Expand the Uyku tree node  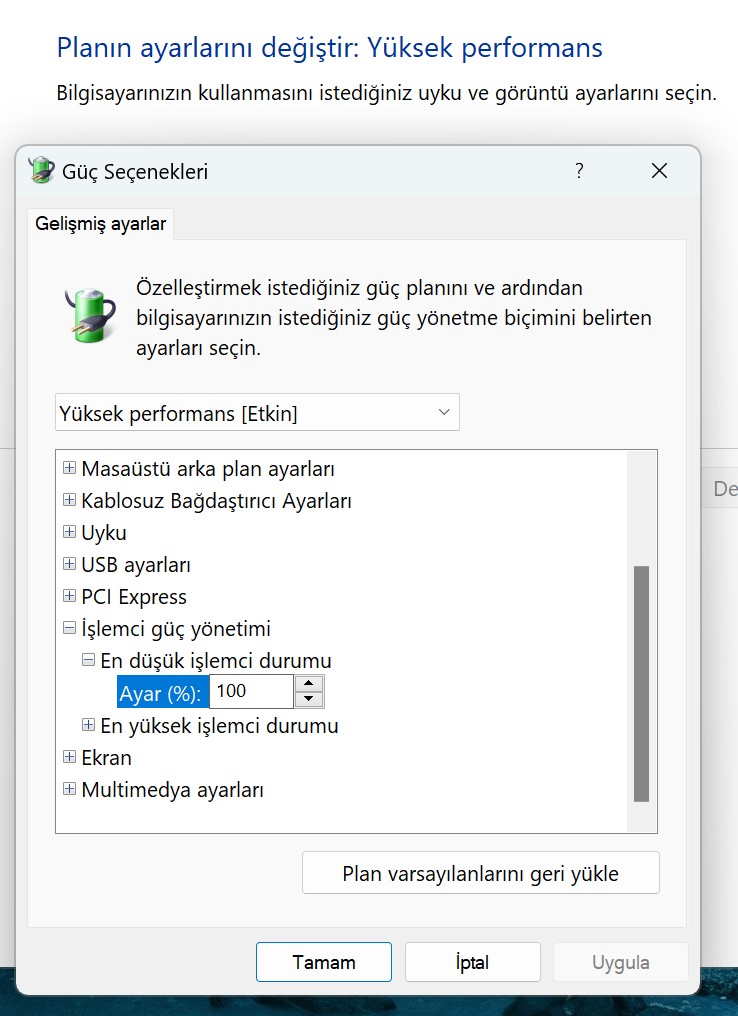click(x=69, y=532)
